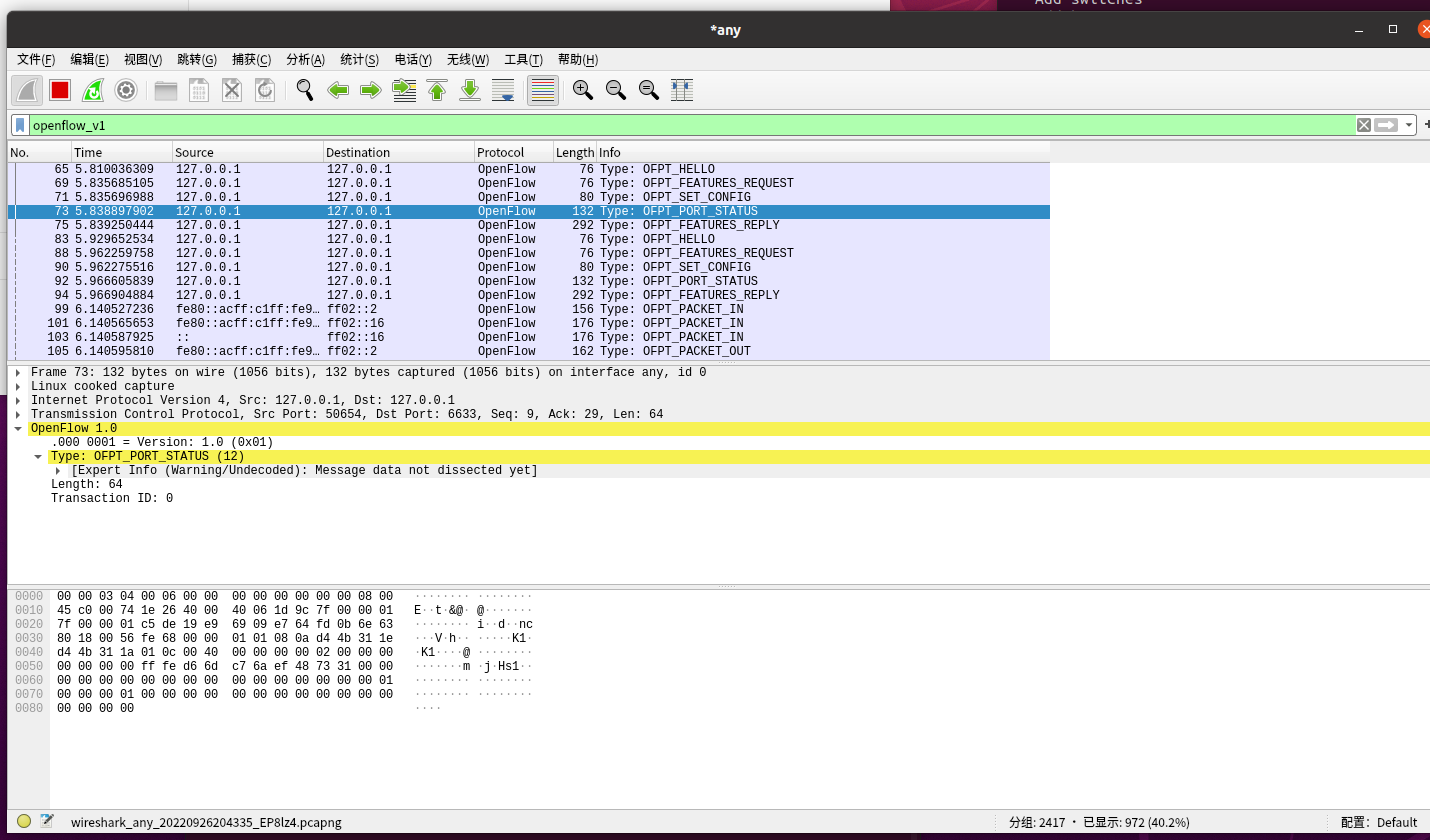Image resolution: width=1430 pixels, height=840 pixels.
Task: Expand the Linux cooked capture row
Action: point(19,386)
